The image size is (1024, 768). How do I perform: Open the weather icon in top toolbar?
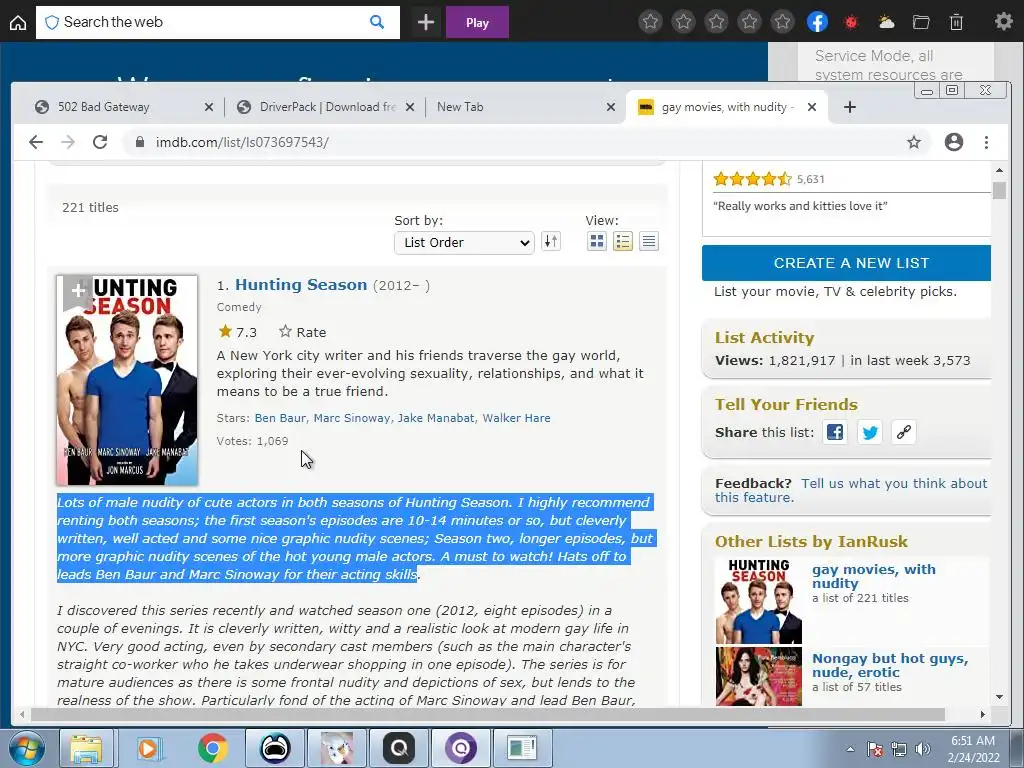[x=886, y=23]
